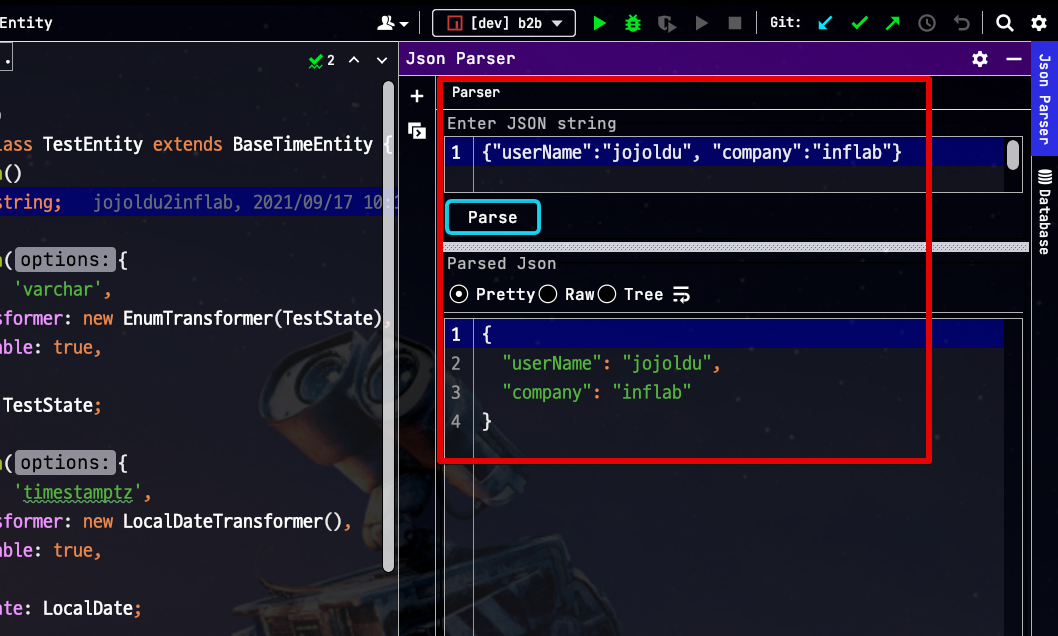This screenshot has height=636, width=1058.
Task: Start debugging with the bug icon
Action: click(x=631, y=22)
